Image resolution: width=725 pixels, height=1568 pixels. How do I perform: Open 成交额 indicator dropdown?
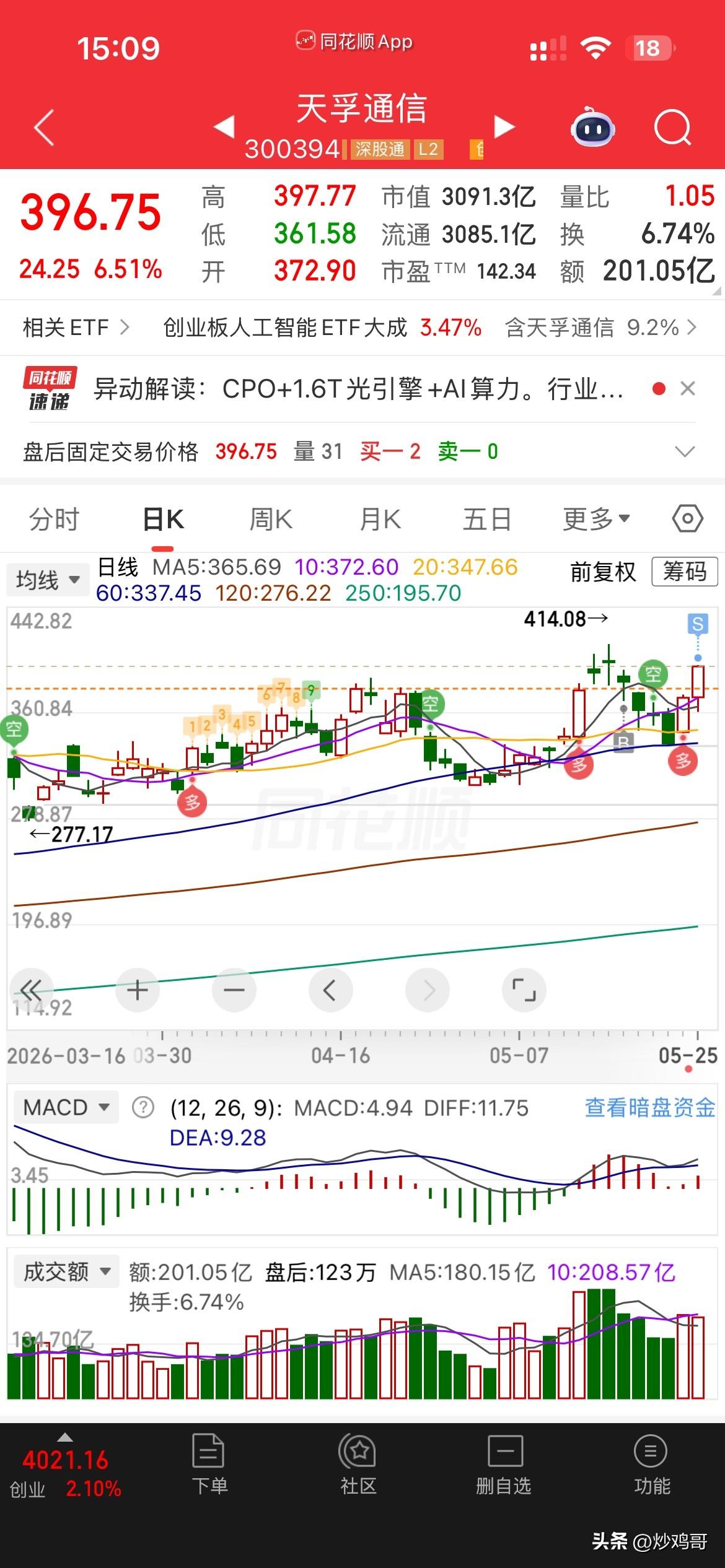coord(66,1272)
